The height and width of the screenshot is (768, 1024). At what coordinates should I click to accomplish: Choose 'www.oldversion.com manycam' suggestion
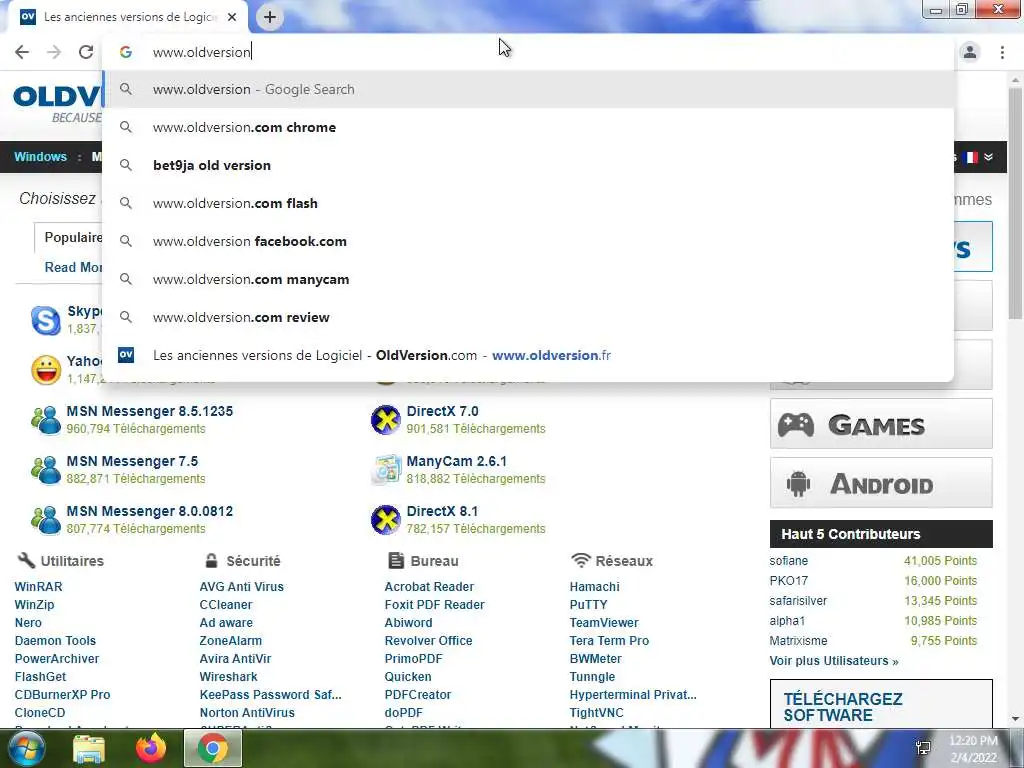[x=528, y=279]
